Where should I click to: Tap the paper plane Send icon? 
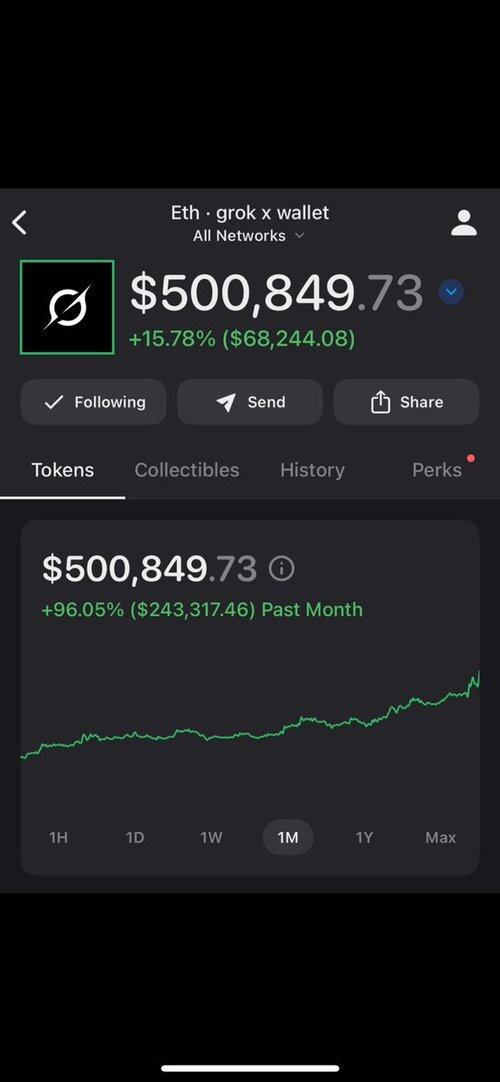tap(226, 402)
